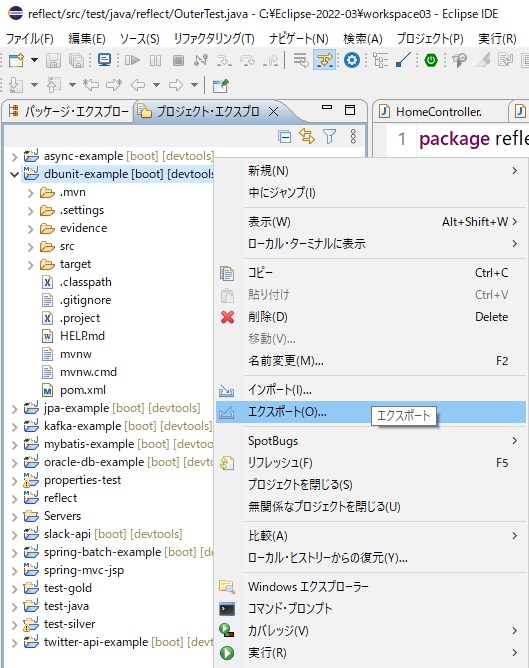Viewport: 529px width, 668px height.
Task: Click the Save All toolbar icon
Action: coord(77,60)
